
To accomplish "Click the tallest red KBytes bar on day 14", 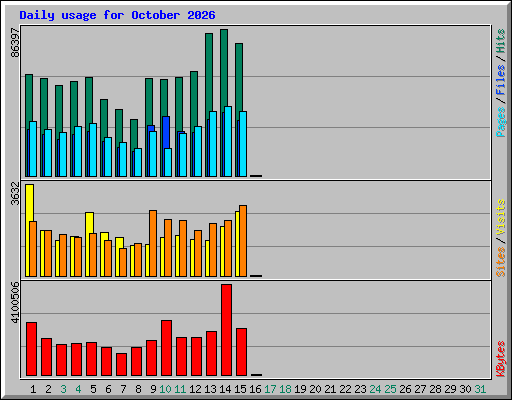I will pos(226,330).
